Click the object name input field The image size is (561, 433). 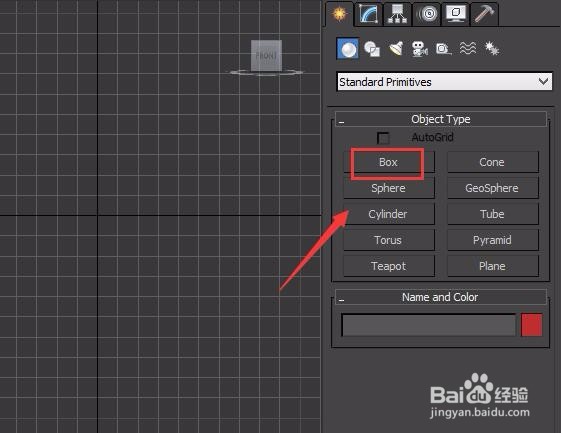click(x=429, y=325)
